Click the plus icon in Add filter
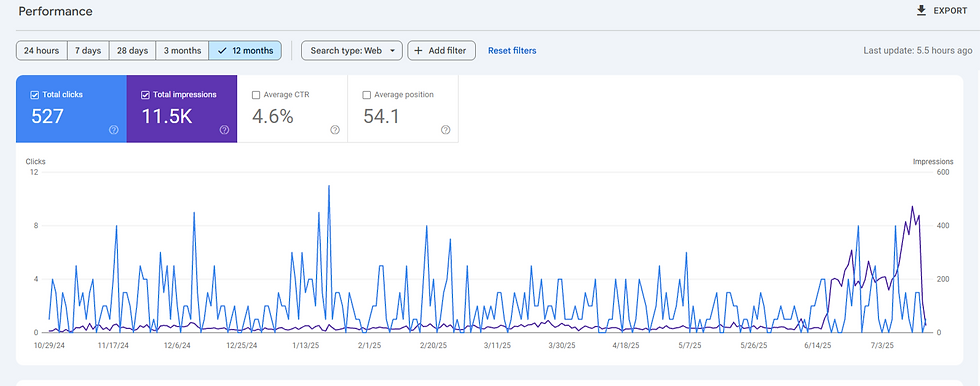 [419, 51]
